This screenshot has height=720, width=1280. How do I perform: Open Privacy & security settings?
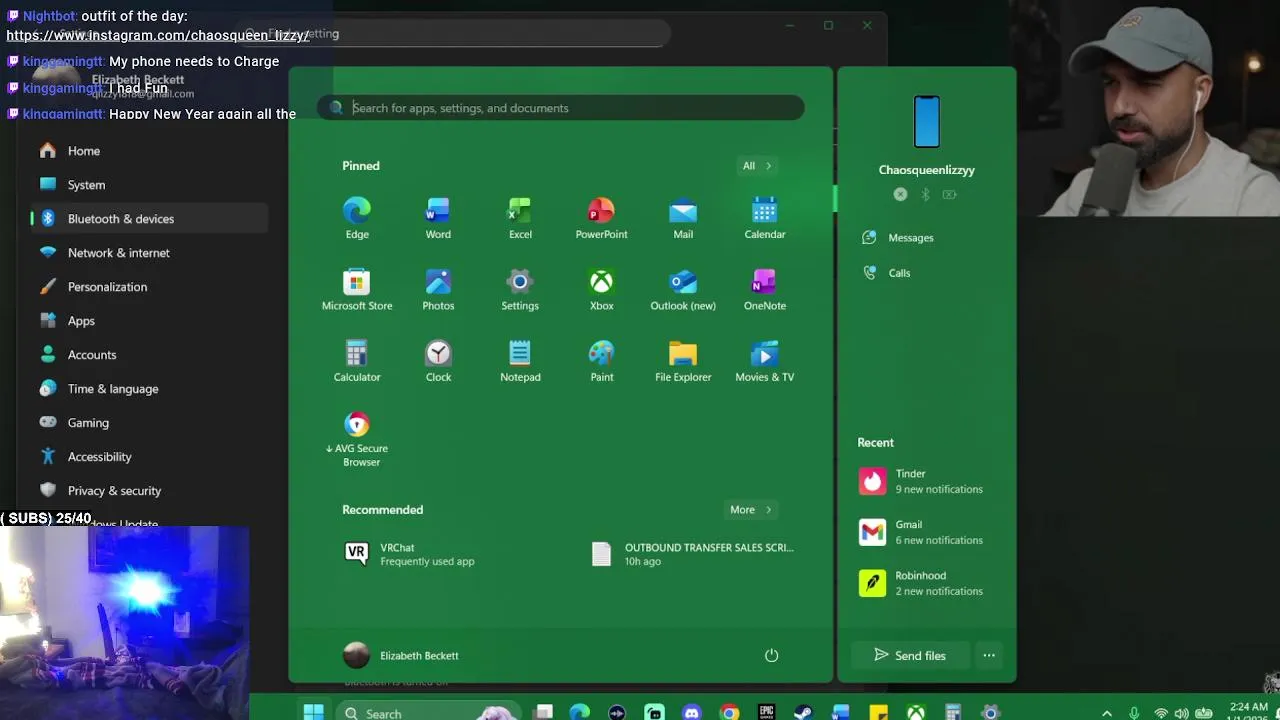coord(148,491)
